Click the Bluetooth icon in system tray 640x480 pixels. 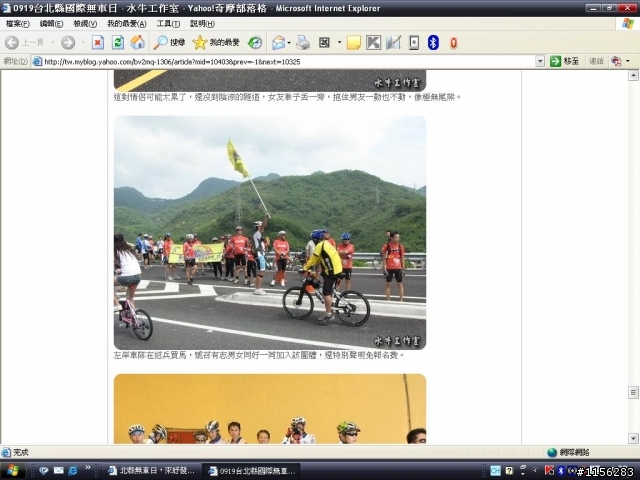tap(561, 471)
